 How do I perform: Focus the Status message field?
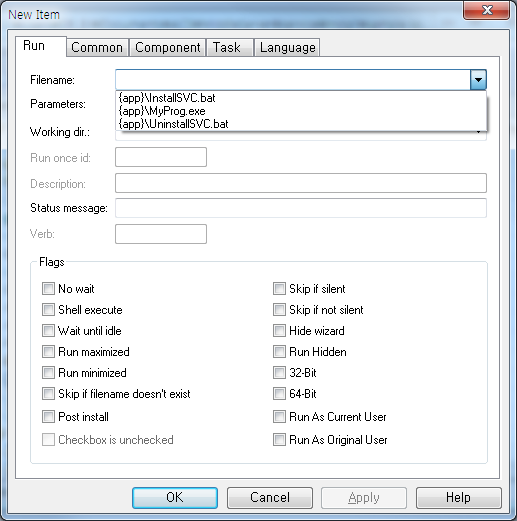click(x=301, y=208)
